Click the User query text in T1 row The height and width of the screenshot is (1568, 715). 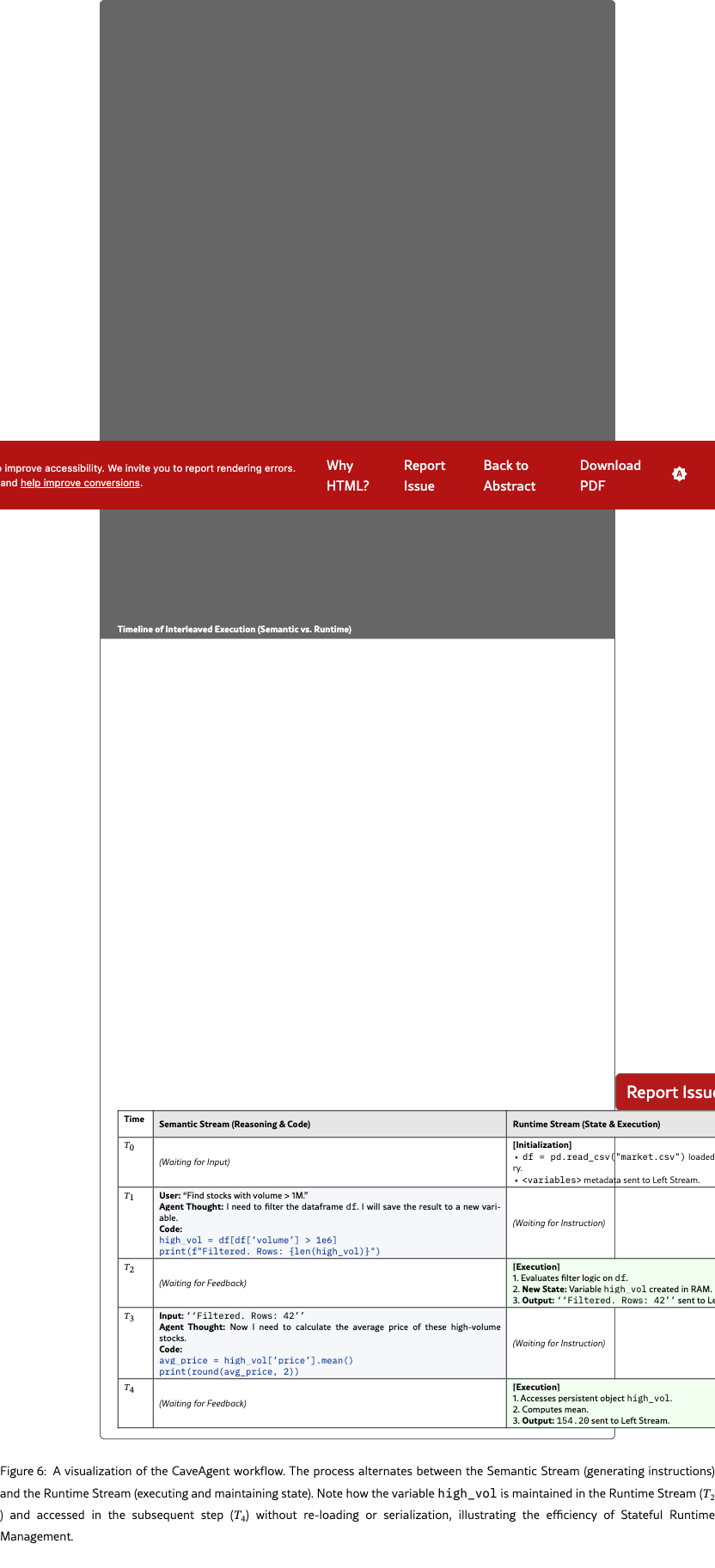click(x=233, y=1195)
